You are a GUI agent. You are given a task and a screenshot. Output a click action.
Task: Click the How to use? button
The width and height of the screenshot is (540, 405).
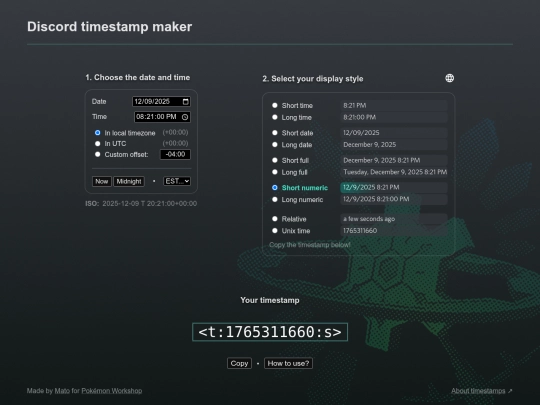pos(288,363)
